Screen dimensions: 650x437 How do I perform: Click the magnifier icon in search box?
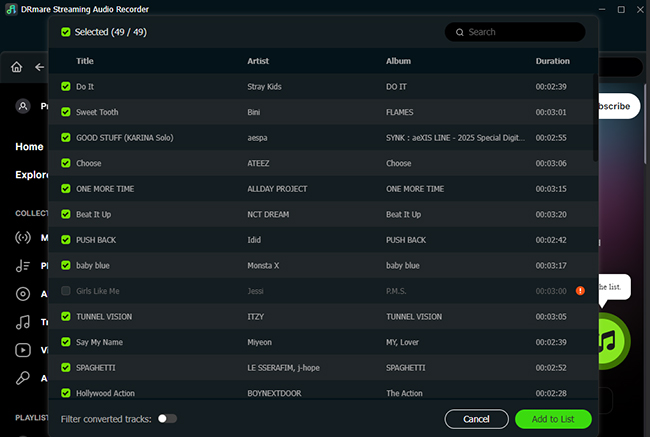459,32
